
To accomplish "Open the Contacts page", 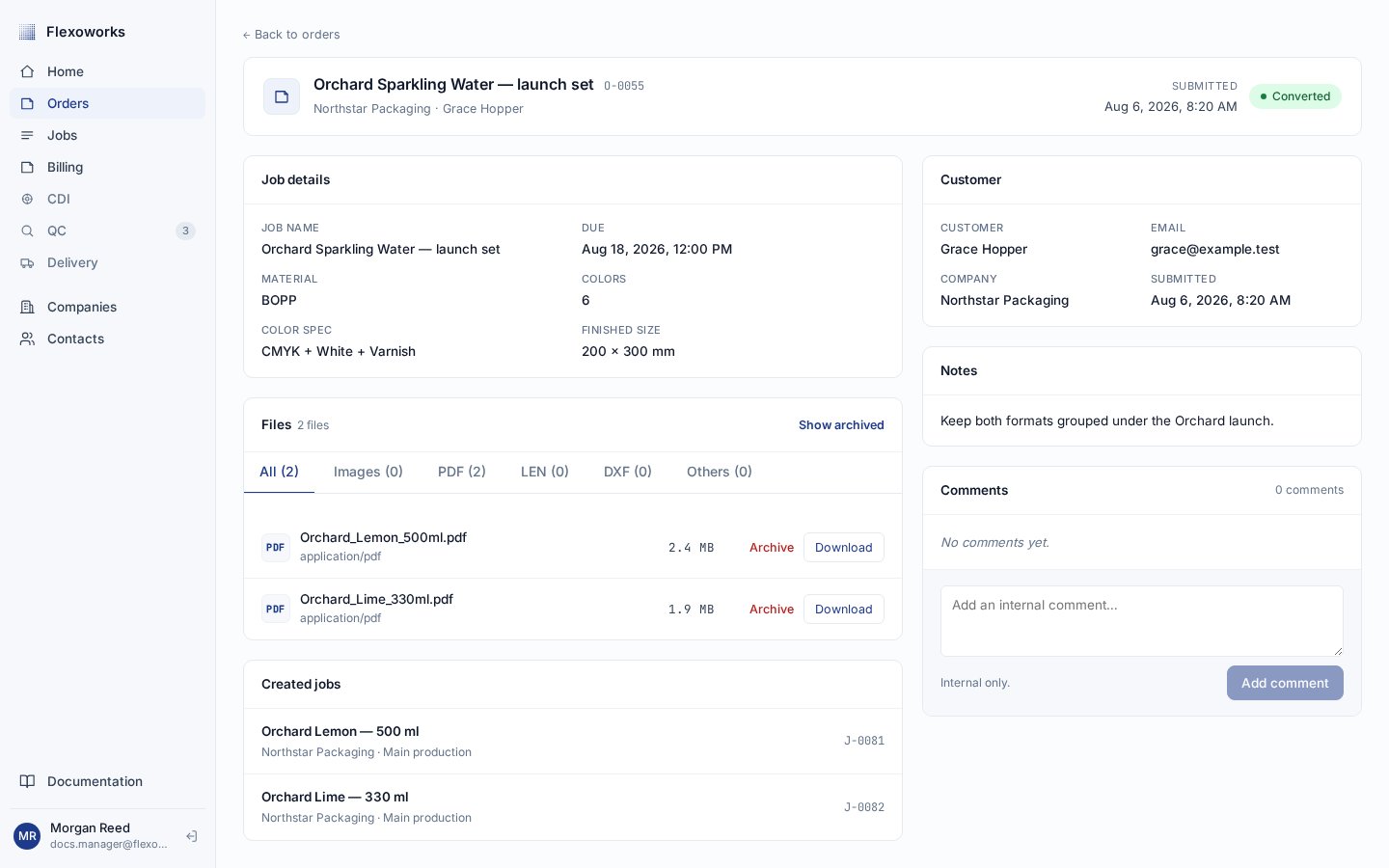I will pyautogui.click(x=107, y=339).
